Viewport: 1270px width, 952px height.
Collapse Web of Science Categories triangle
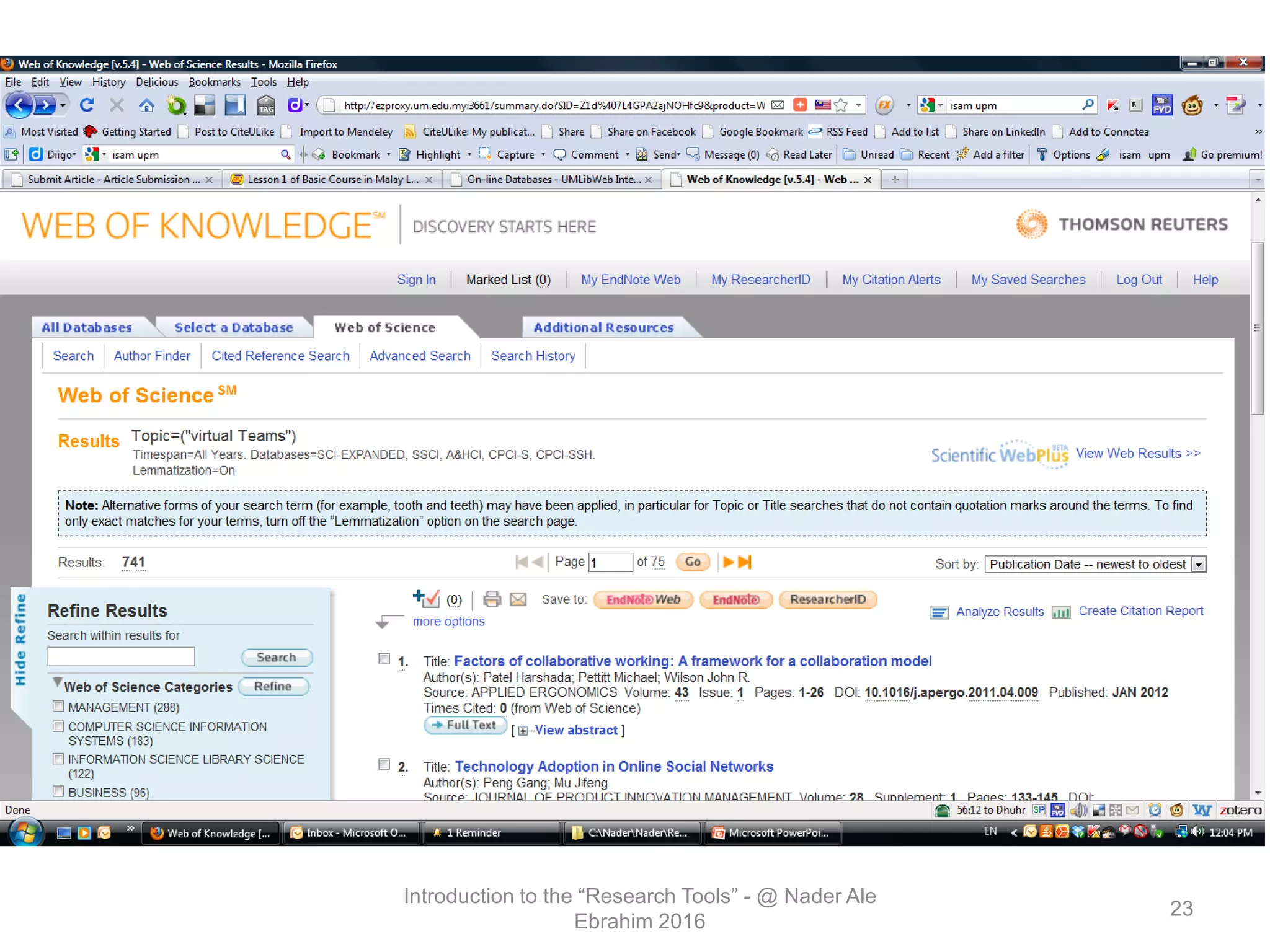click(x=57, y=682)
